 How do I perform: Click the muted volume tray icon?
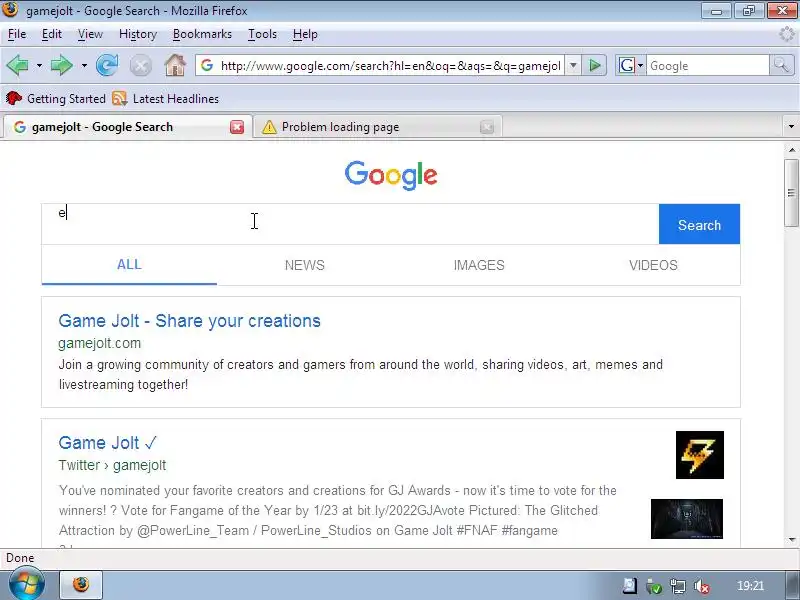coord(702,586)
